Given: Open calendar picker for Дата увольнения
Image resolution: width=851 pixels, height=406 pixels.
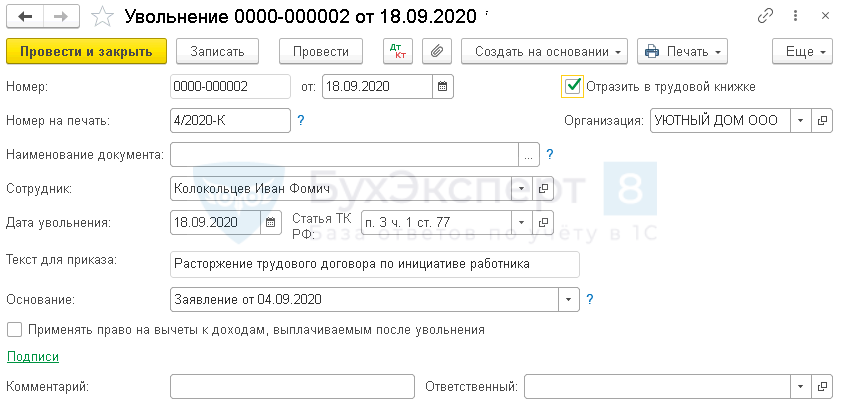Looking at the screenshot, I should pyautogui.click(x=270, y=222).
